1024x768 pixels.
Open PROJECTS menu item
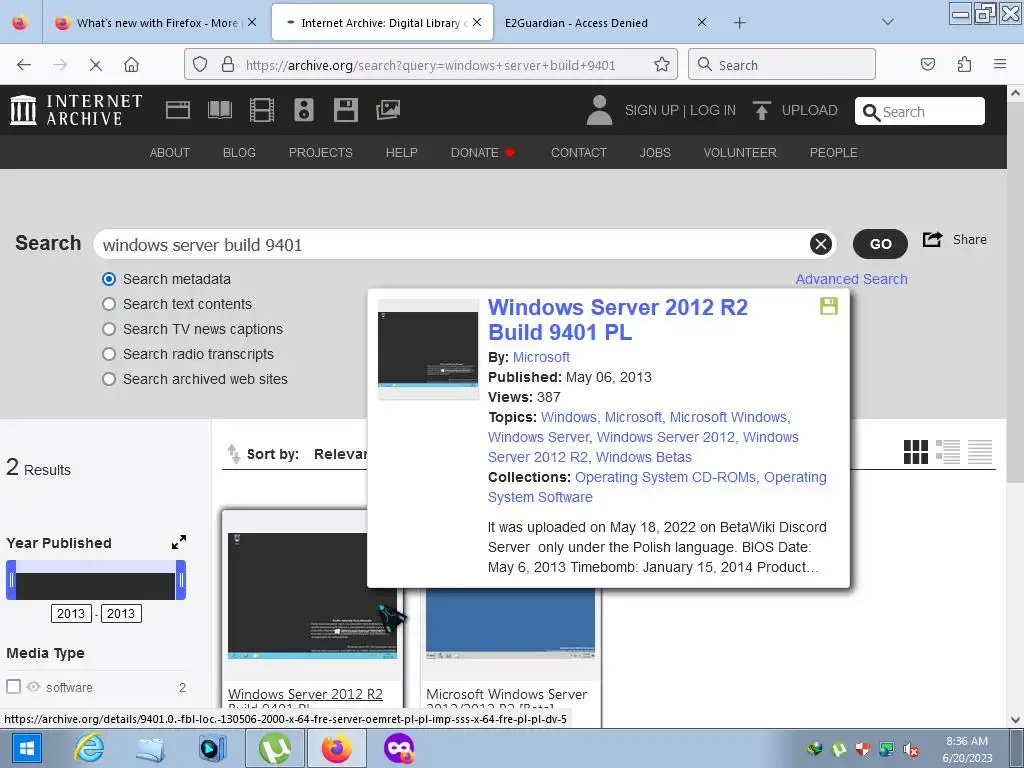(x=321, y=152)
